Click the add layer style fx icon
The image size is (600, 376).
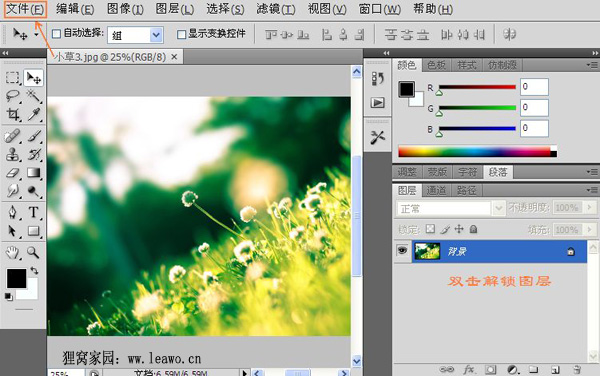tap(469, 369)
